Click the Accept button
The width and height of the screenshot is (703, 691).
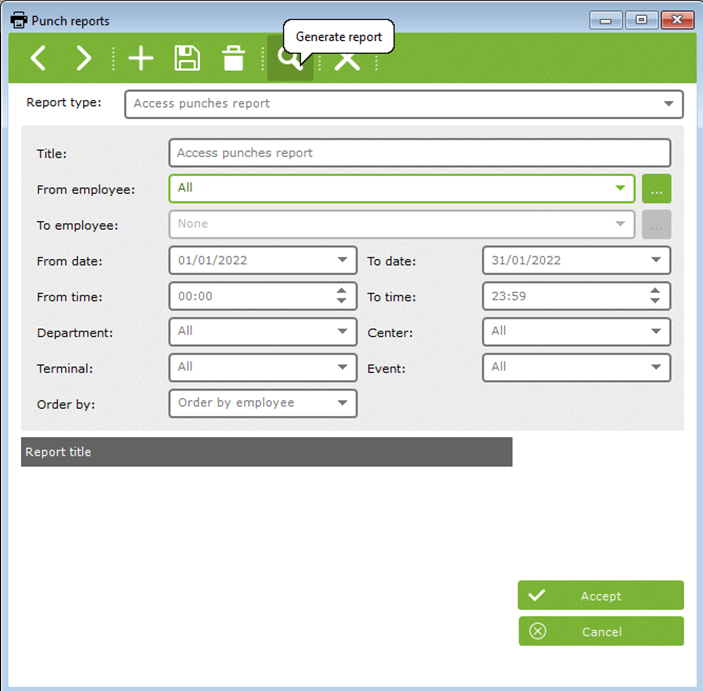(601, 595)
